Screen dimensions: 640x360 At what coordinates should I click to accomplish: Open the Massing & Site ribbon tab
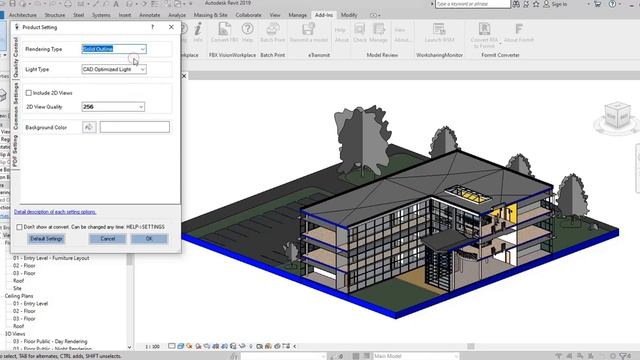pos(211,15)
